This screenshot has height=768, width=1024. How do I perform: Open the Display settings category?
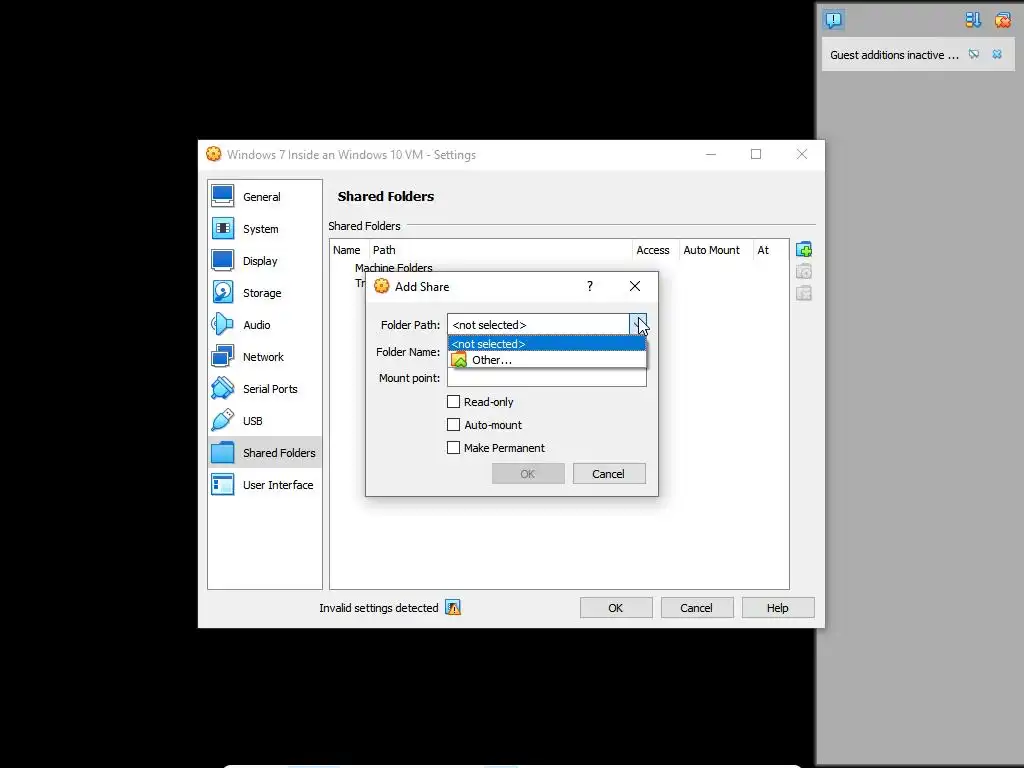264,261
